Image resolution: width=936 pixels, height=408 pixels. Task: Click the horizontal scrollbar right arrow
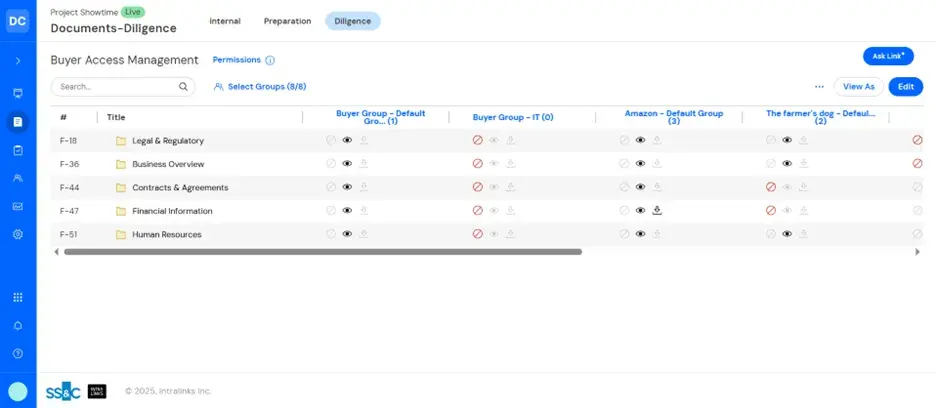[x=917, y=252]
